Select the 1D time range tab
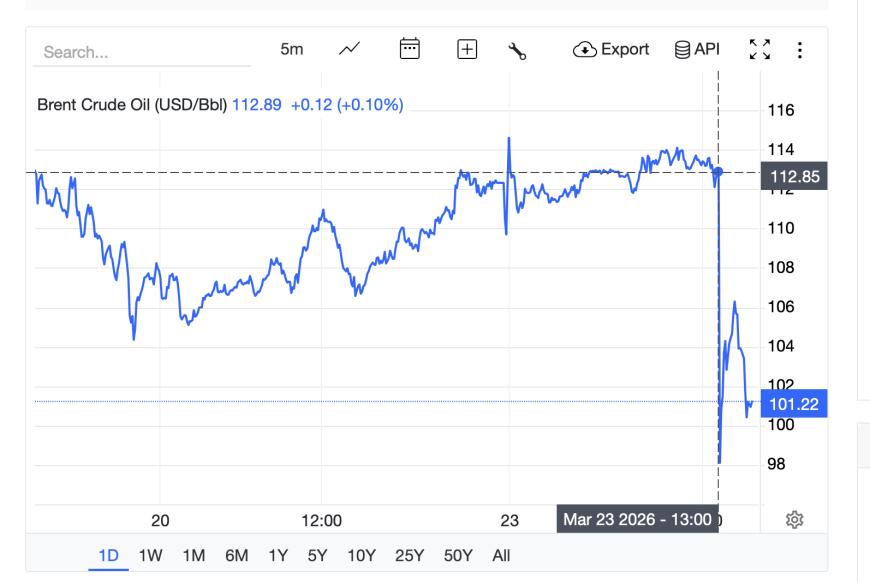 (108, 555)
